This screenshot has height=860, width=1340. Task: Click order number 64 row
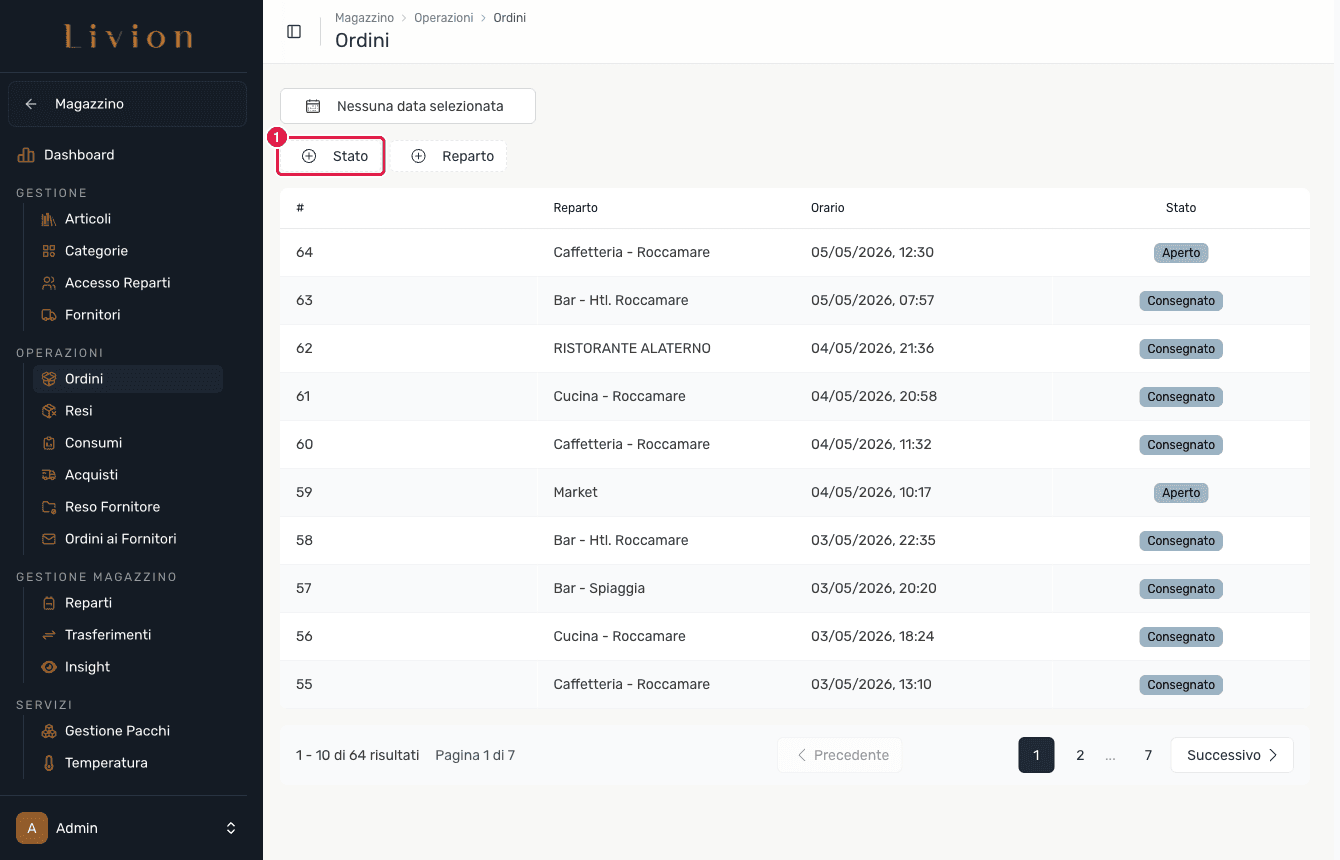(795, 253)
